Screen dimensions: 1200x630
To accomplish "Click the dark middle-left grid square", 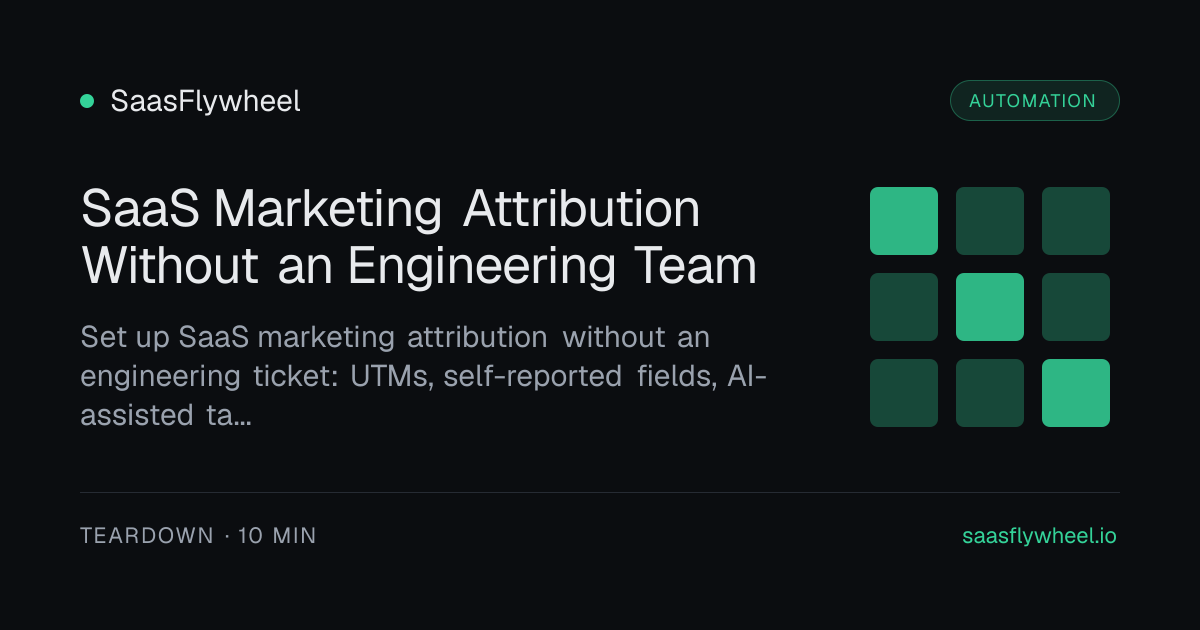I will (904, 307).
